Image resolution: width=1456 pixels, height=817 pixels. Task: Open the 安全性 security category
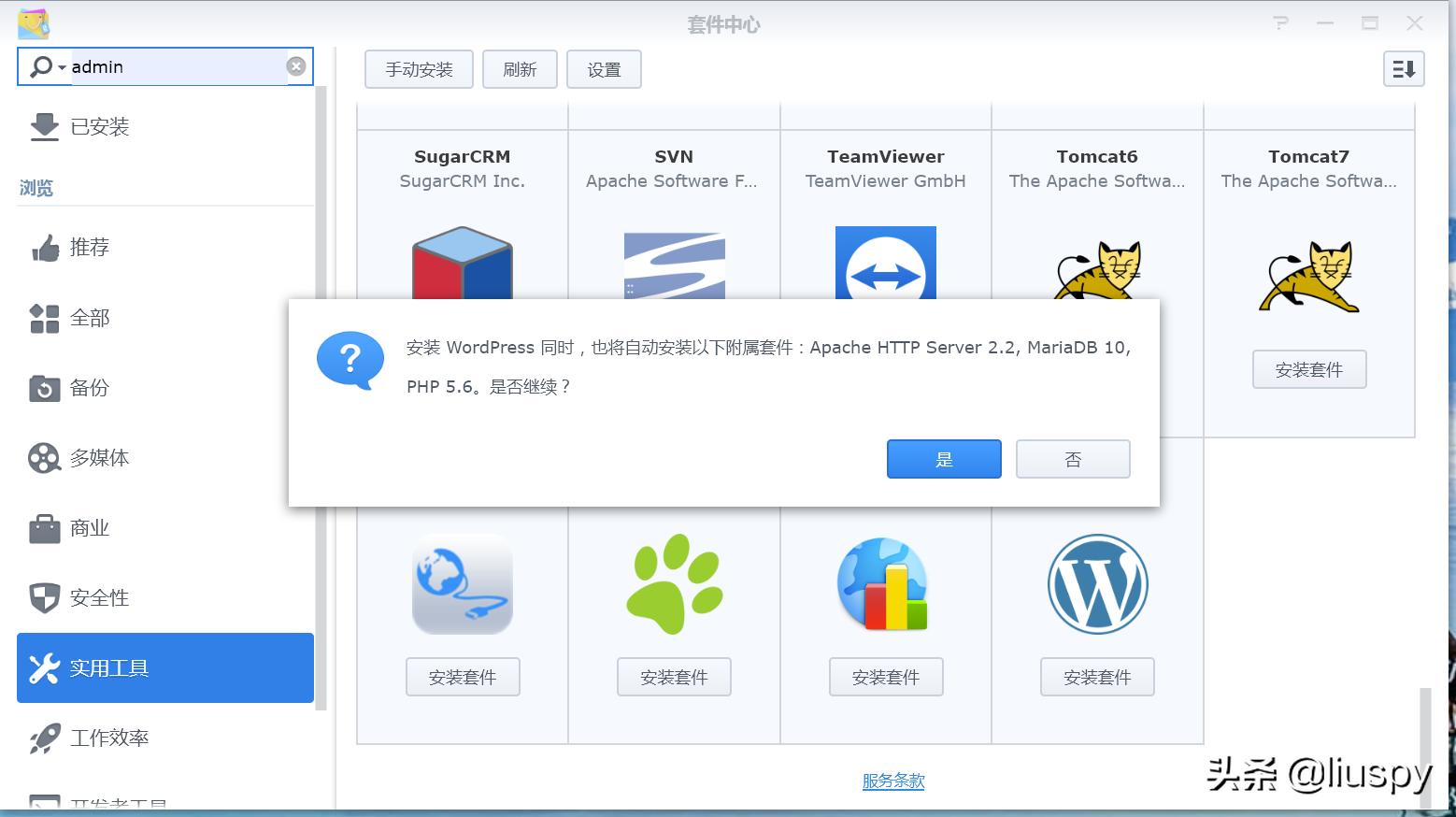[x=98, y=598]
